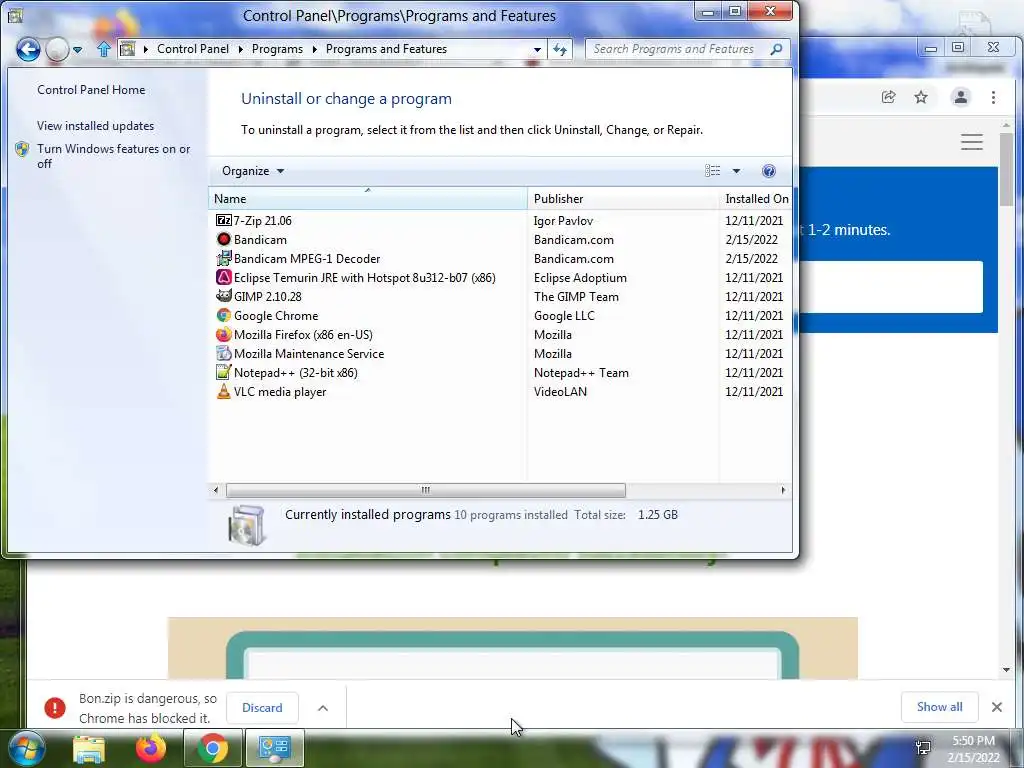Open Firefox from the taskbar

[x=150, y=748]
